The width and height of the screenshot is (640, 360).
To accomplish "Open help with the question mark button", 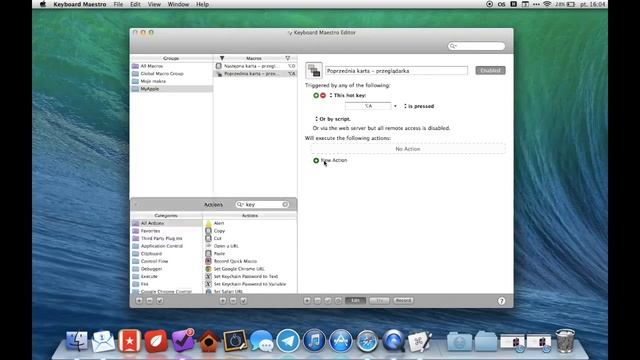I will tap(501, 301).
